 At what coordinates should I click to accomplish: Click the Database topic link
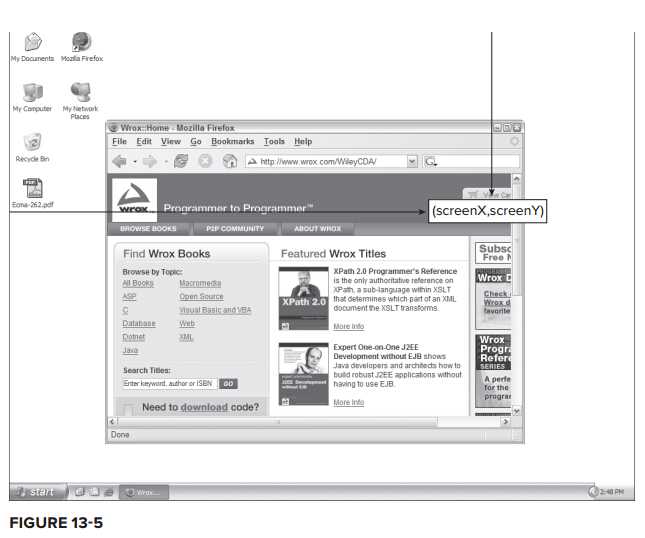[139, 324]
